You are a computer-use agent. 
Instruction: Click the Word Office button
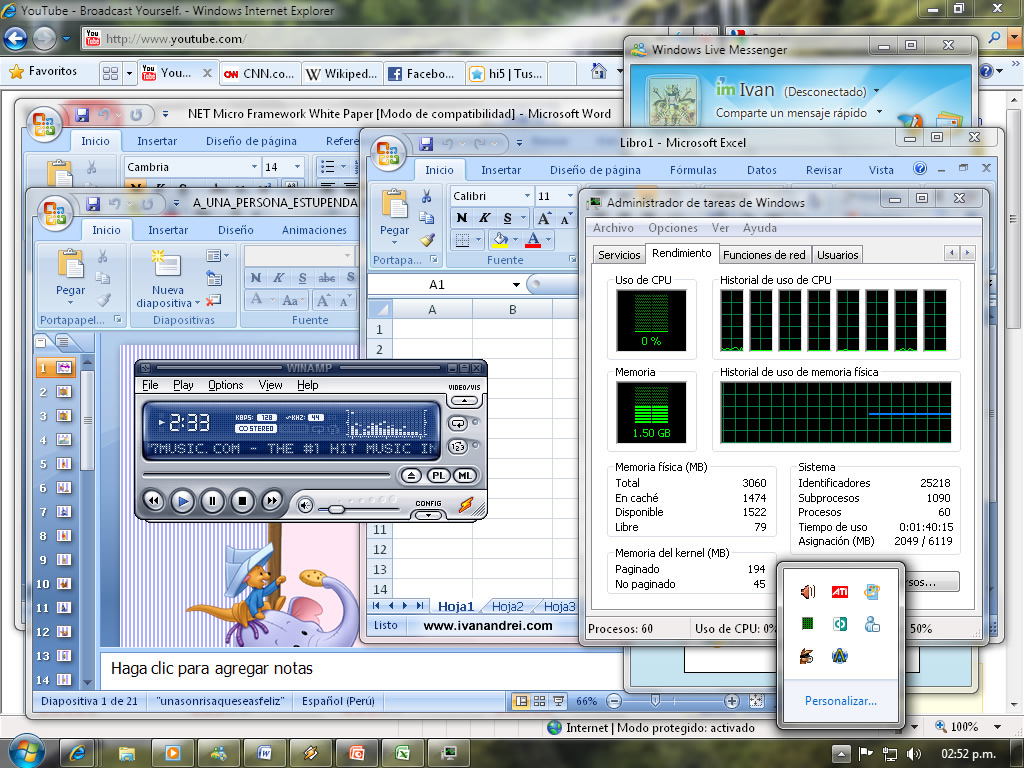click(x=44, y=123)
